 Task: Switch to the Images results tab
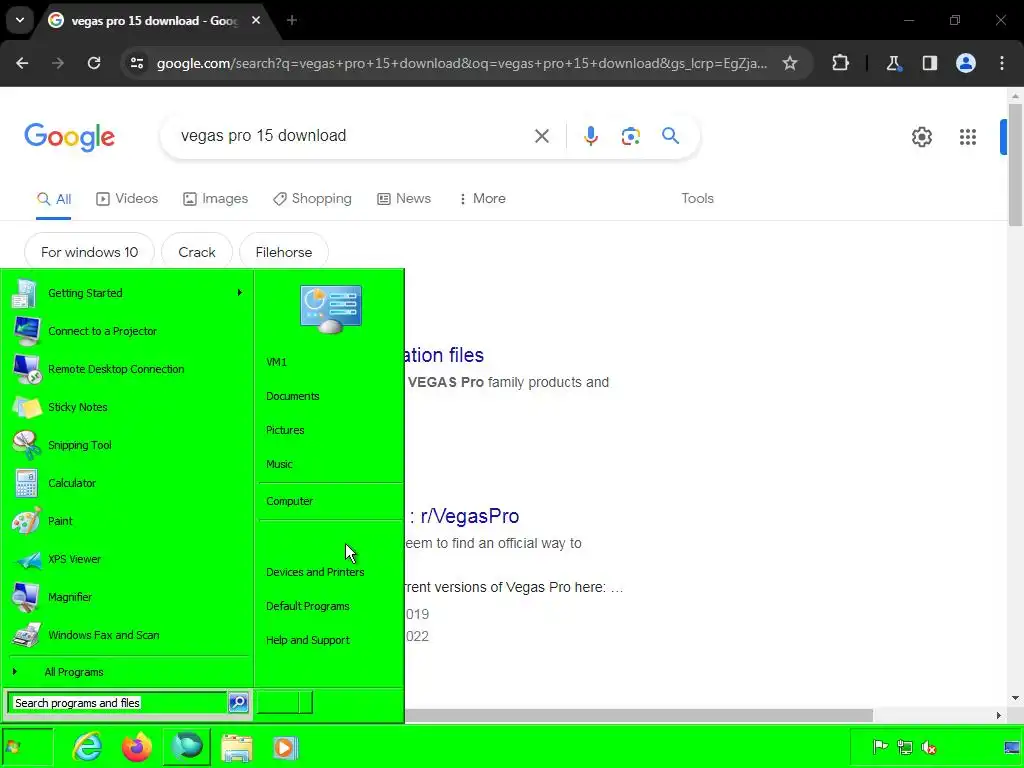[216, 199]
